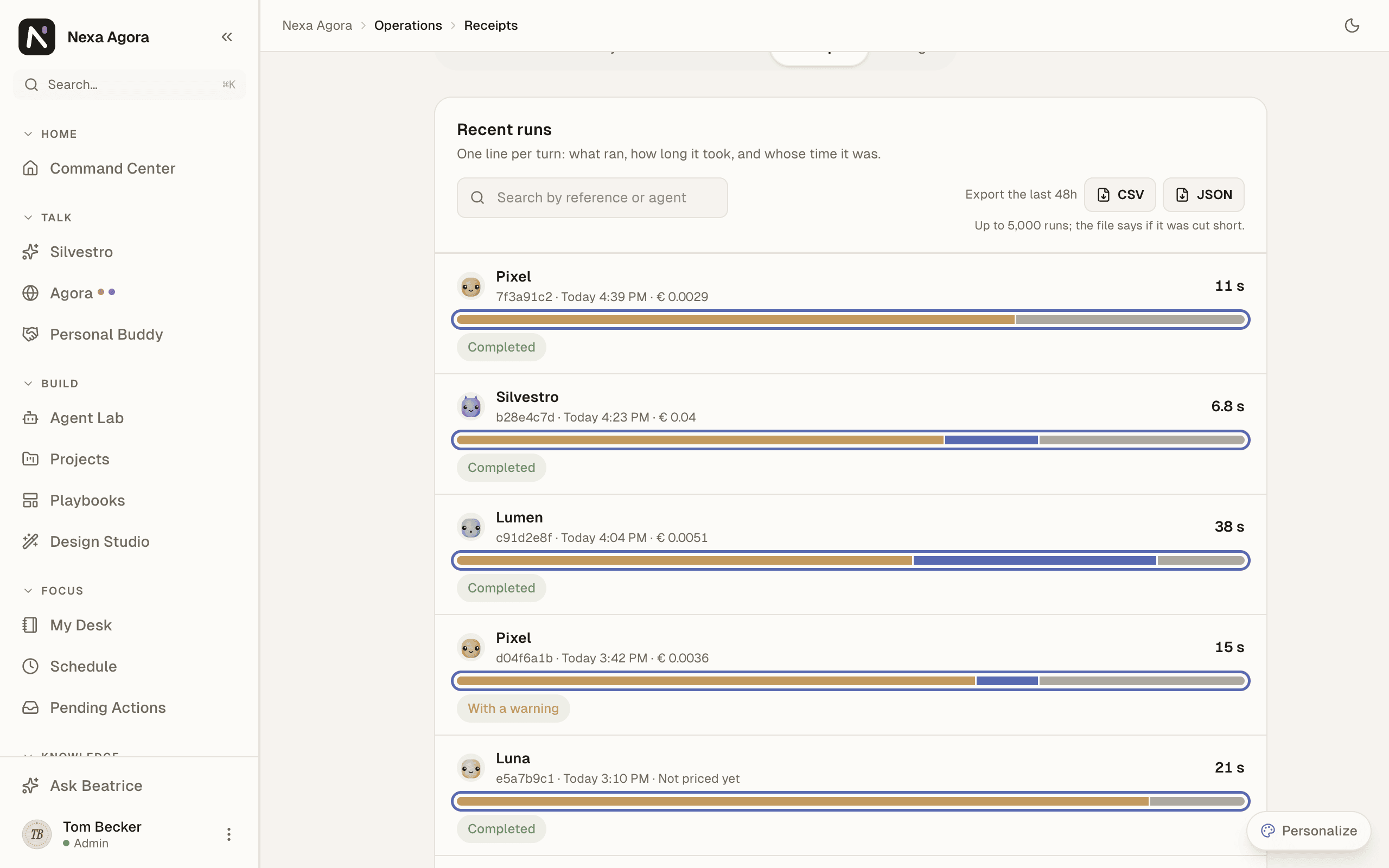This screenshot has height=868, width=1389.
Task: Select Silvestro run b28e4c7d timing bar
Action: coord(850,440)
